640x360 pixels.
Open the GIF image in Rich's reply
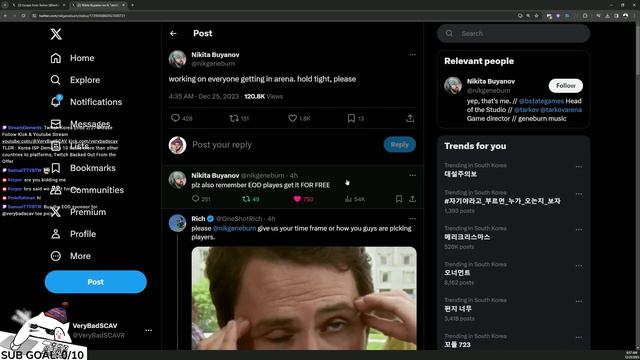click(304, 298)
